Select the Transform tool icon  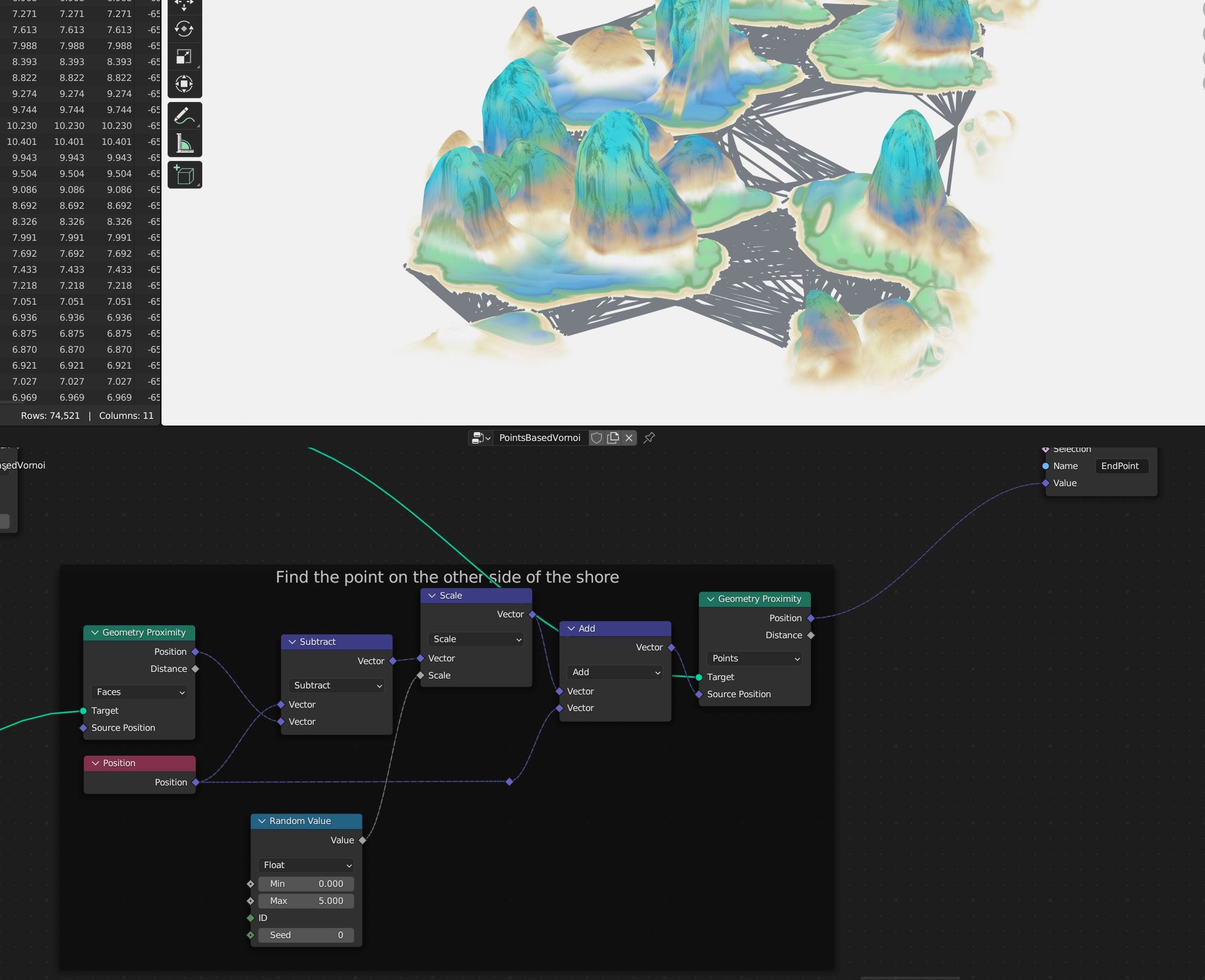click(x=184, y=84)
